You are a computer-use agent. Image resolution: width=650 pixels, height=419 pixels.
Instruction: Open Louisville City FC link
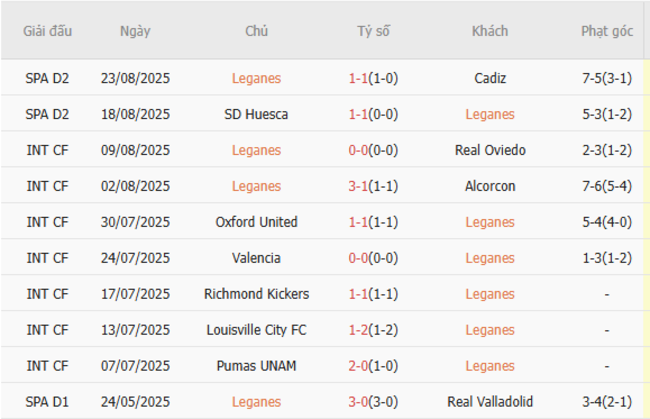[x=256, y=330]
